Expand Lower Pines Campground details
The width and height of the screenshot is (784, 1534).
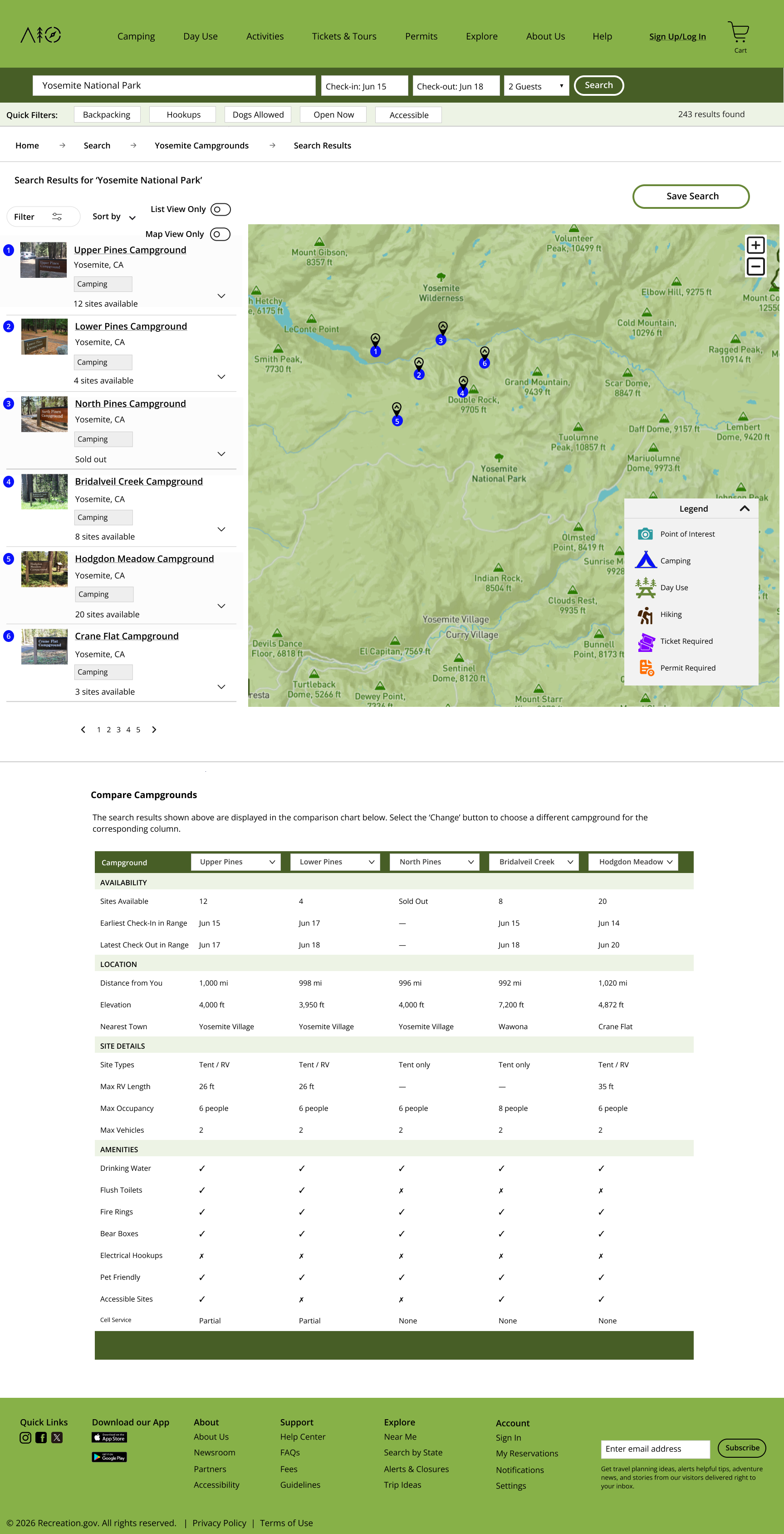click(221, 376)
